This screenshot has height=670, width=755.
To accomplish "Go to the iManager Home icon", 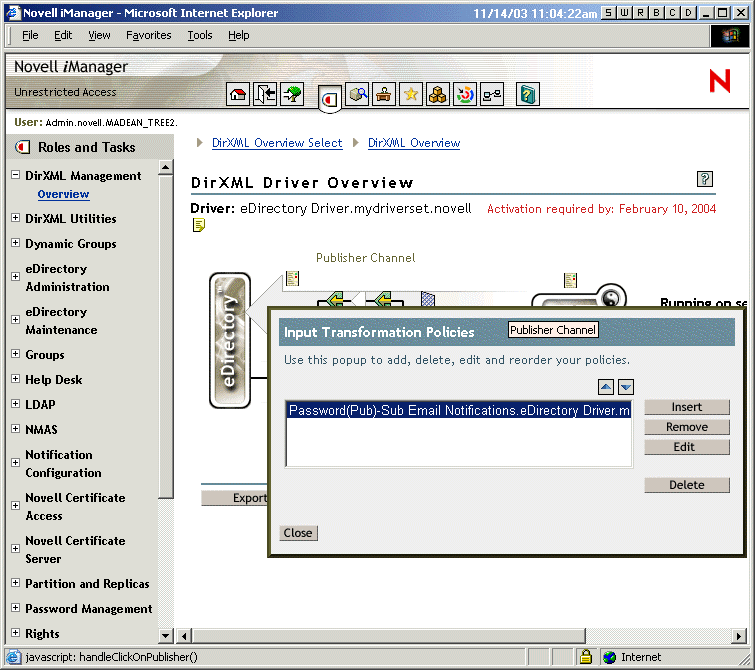I will [238, 94].
